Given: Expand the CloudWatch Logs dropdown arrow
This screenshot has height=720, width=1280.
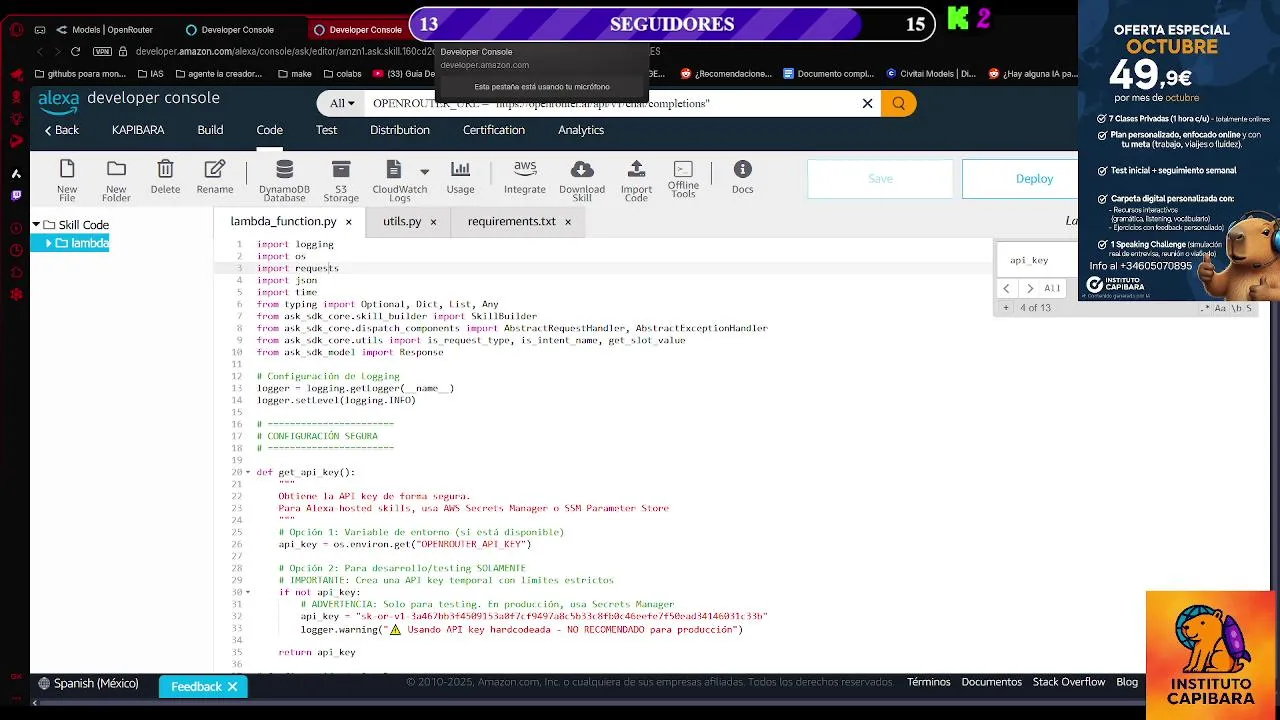Looking at the screenshot, I should (424, 172).
